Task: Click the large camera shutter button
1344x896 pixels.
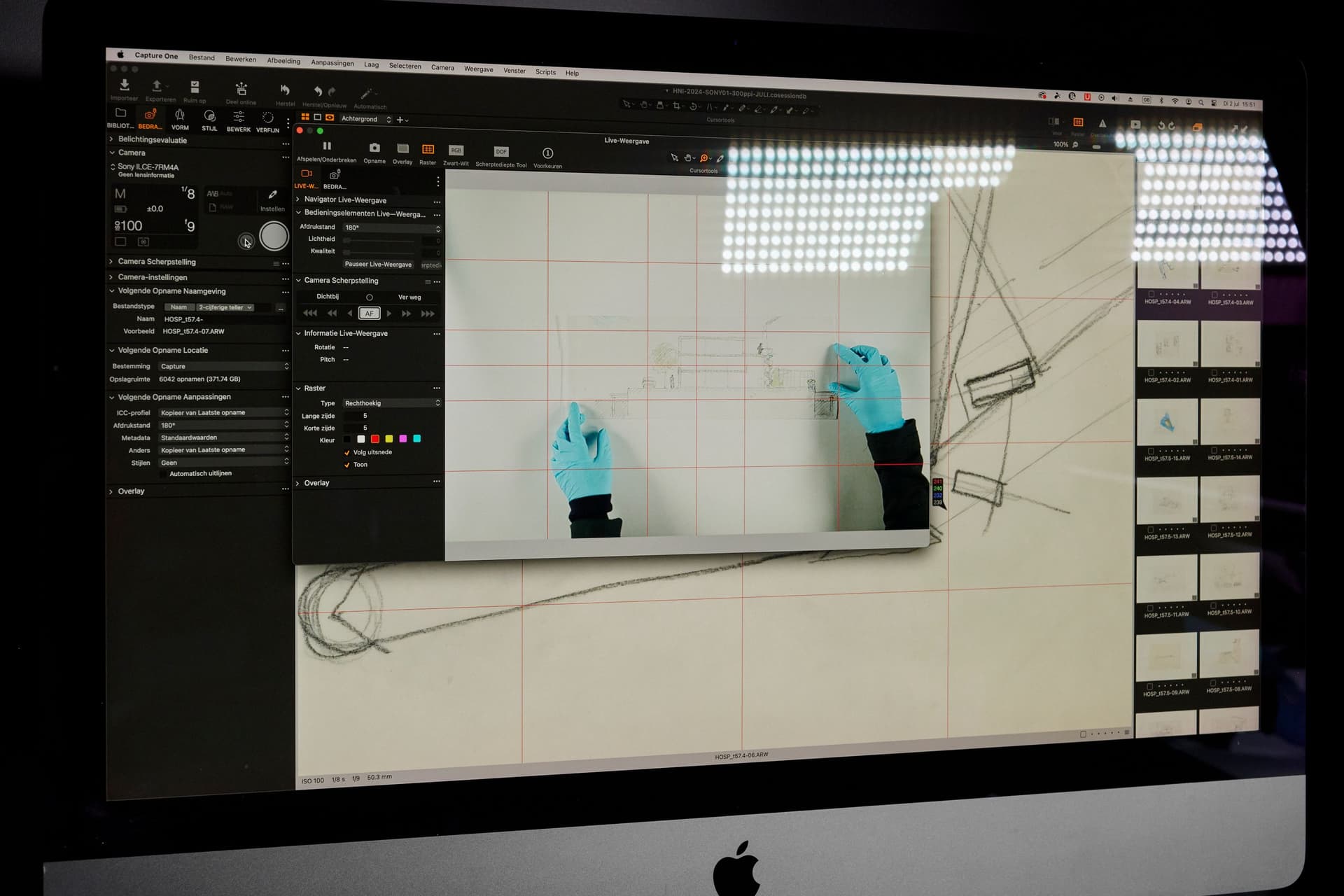Action: pos(274,236)
